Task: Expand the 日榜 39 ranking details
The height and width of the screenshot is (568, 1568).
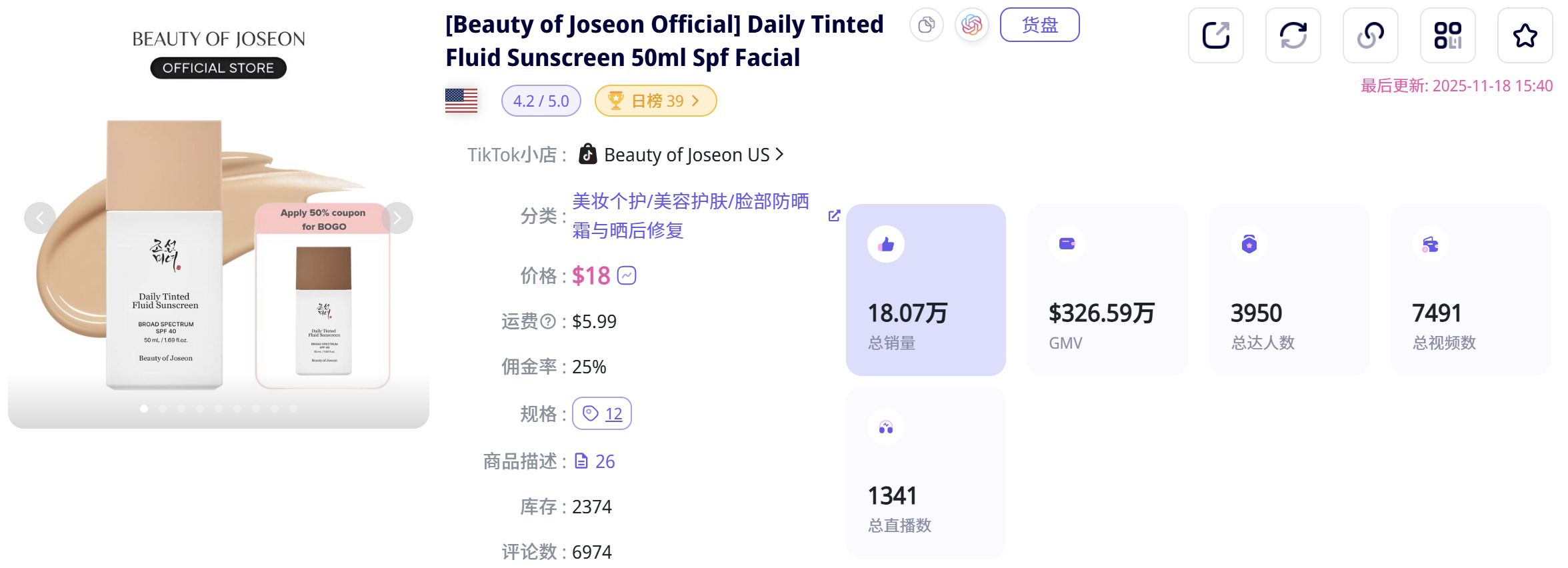Action: click(655, 100)
